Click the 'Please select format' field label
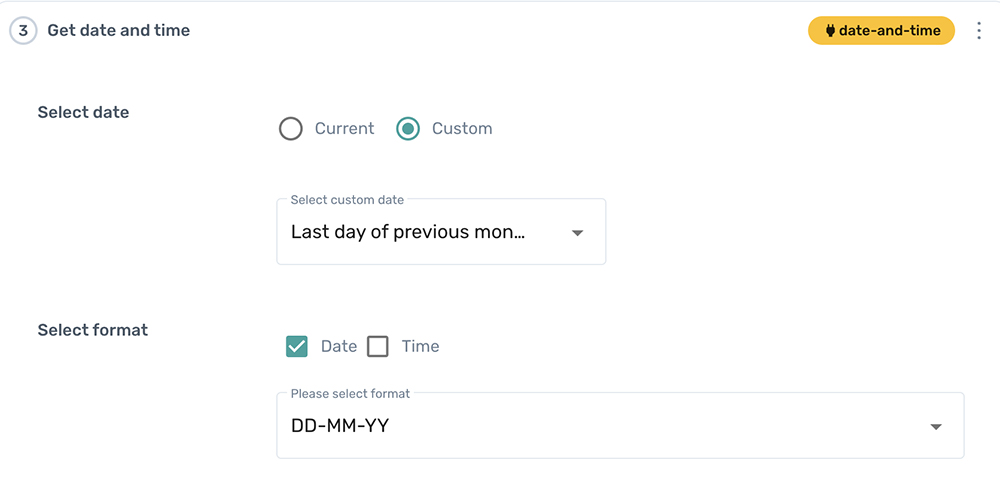Screen dimensions: 1000x499 350,394
